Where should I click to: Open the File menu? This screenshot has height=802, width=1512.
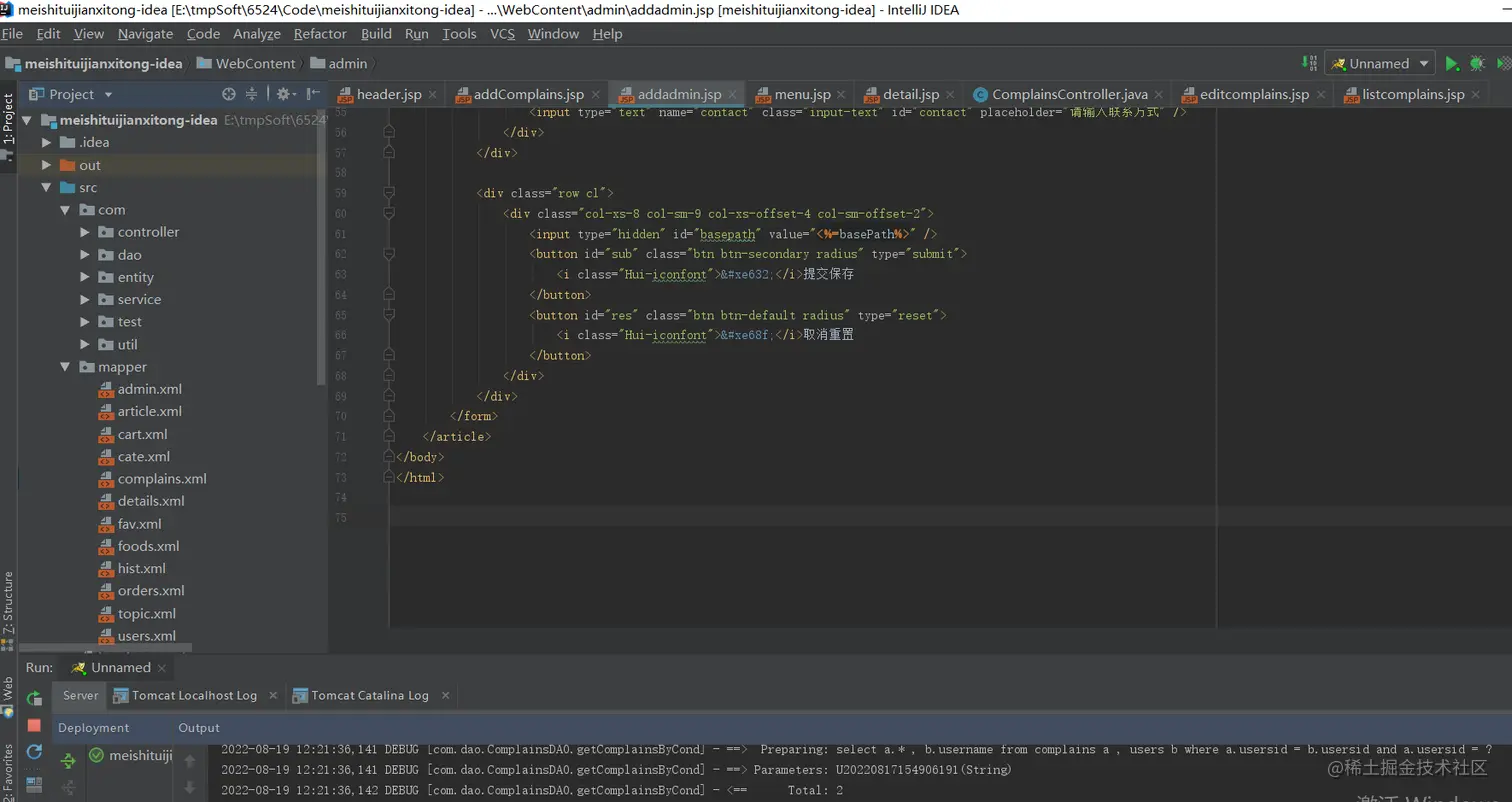click(x=12, y=34)
